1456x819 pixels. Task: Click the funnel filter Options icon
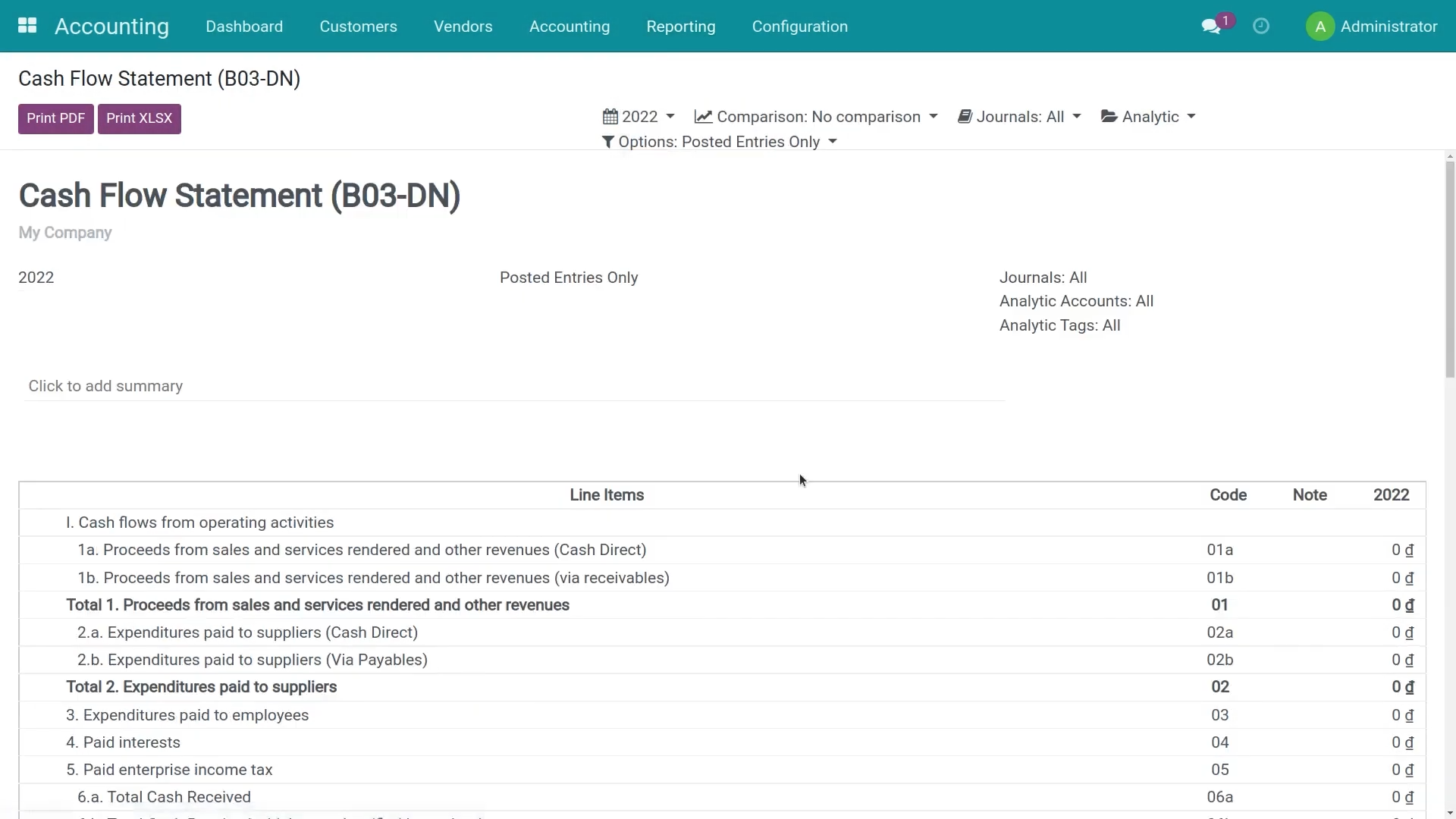608,142
